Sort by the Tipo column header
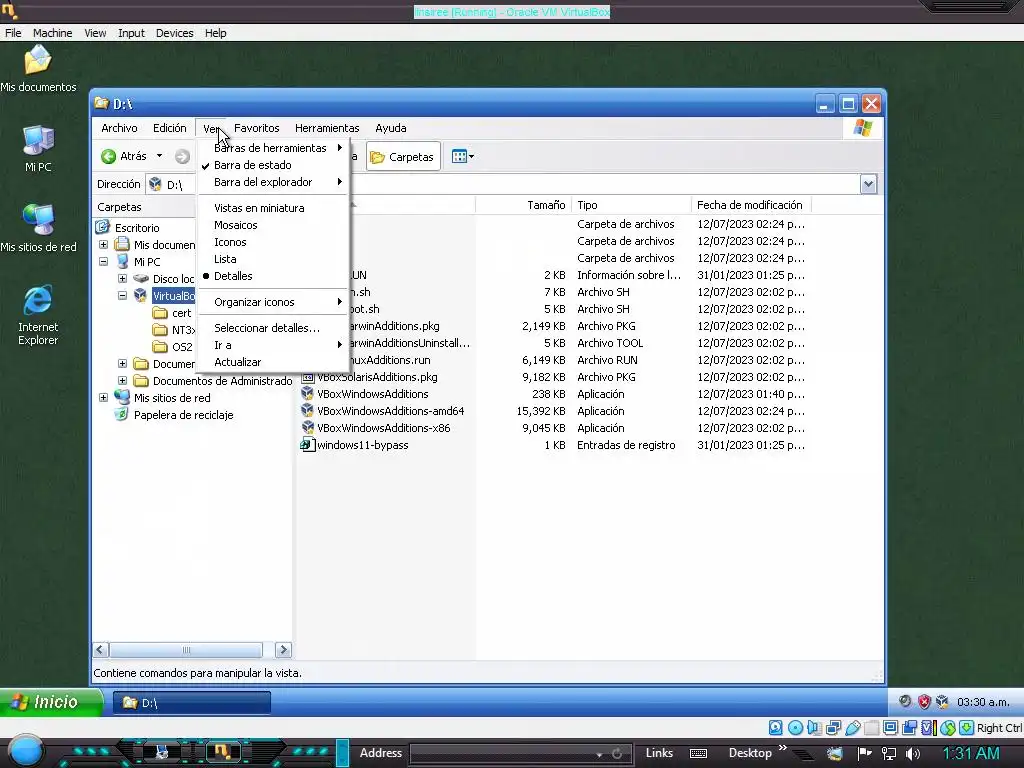 pos(631,205)
